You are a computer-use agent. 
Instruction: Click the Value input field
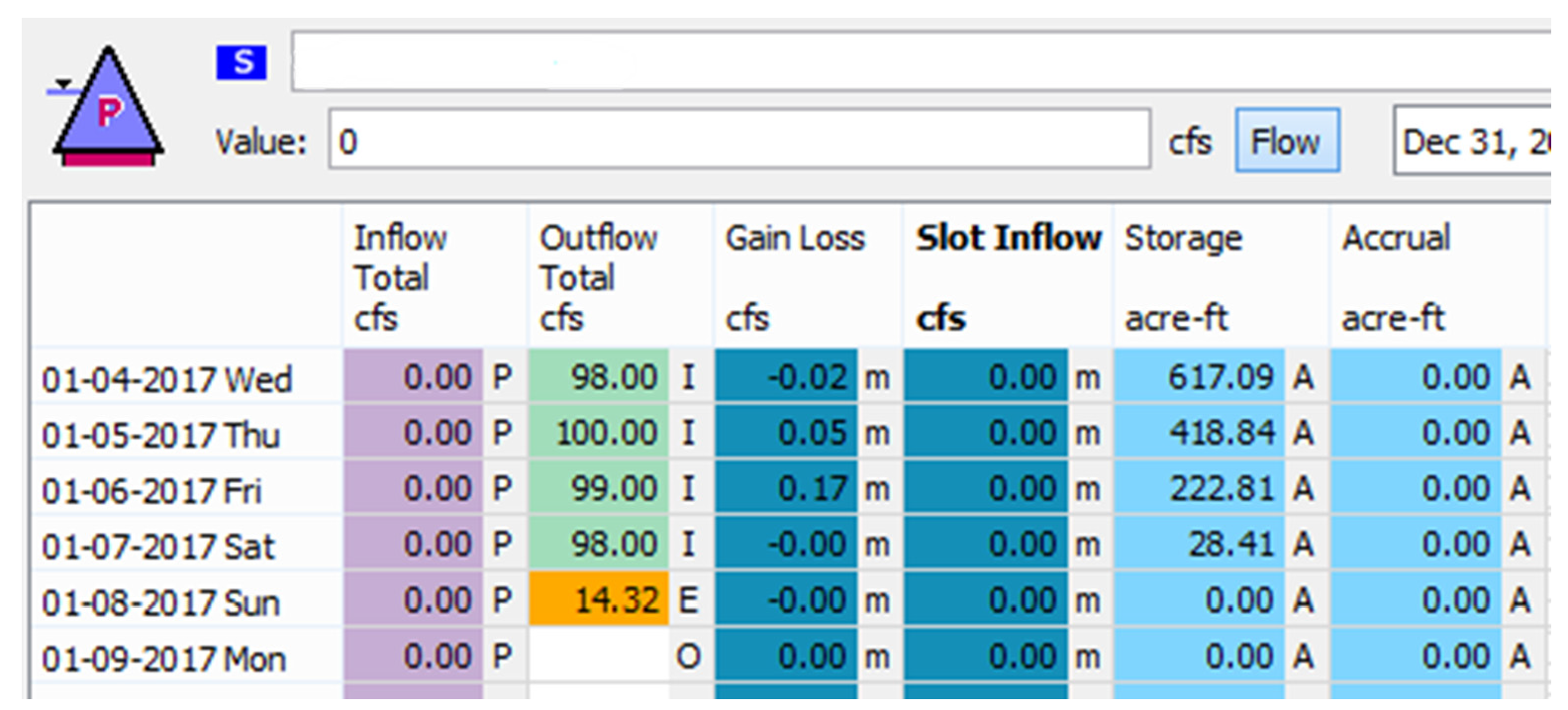click(738, 142)
